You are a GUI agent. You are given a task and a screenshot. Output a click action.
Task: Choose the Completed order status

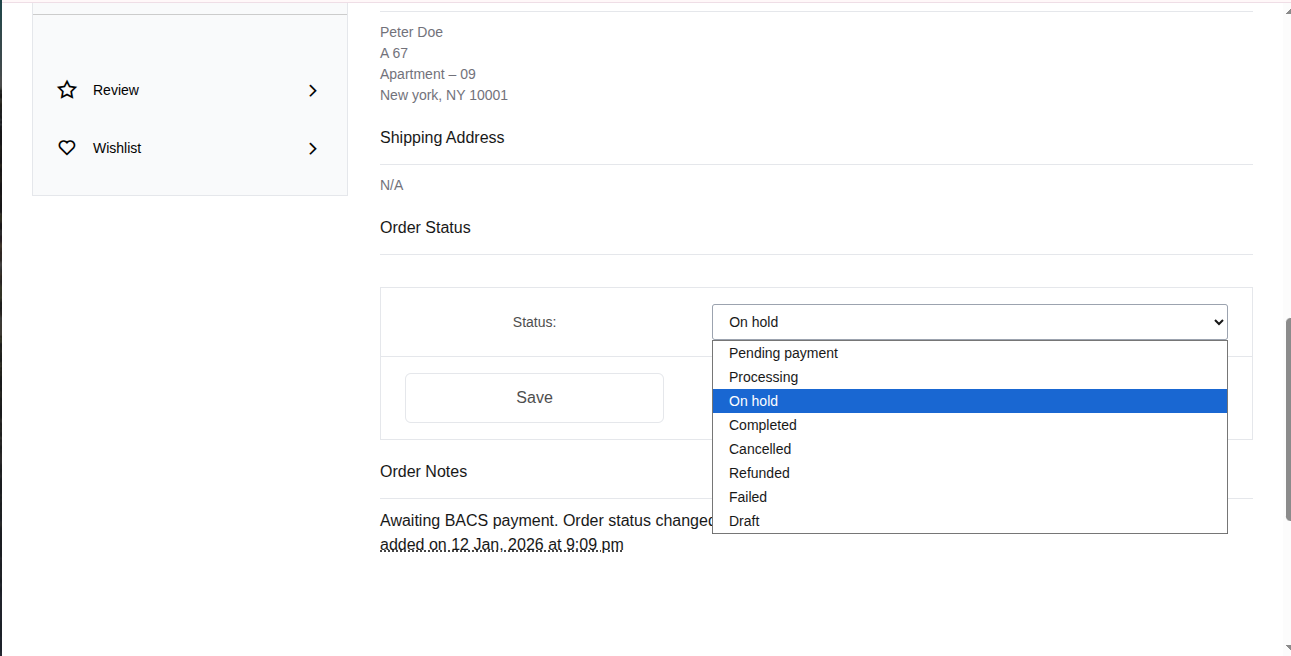coord(763,425)
